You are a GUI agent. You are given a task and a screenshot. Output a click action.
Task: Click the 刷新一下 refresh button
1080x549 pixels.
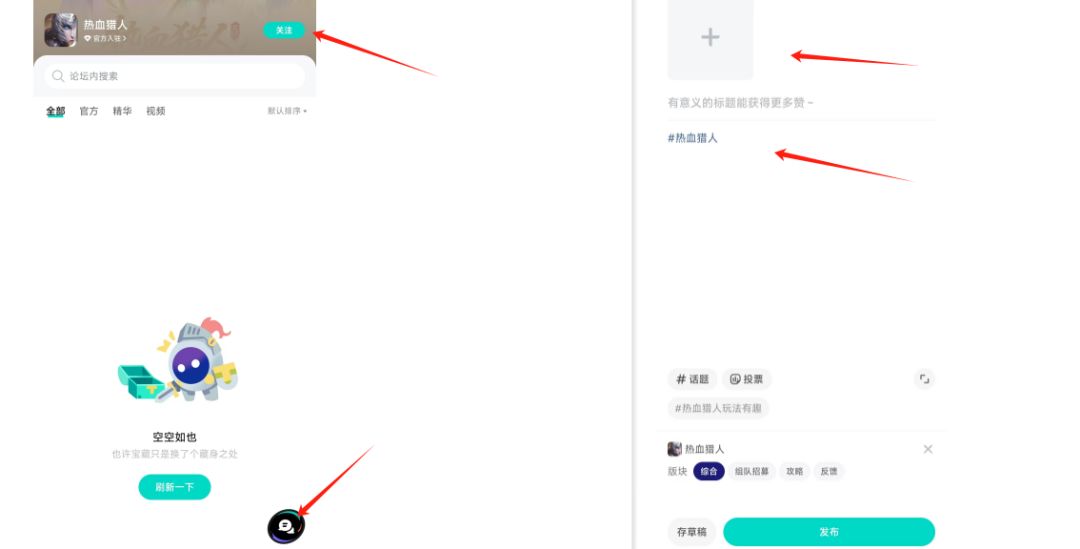click(x=174, y=487)
